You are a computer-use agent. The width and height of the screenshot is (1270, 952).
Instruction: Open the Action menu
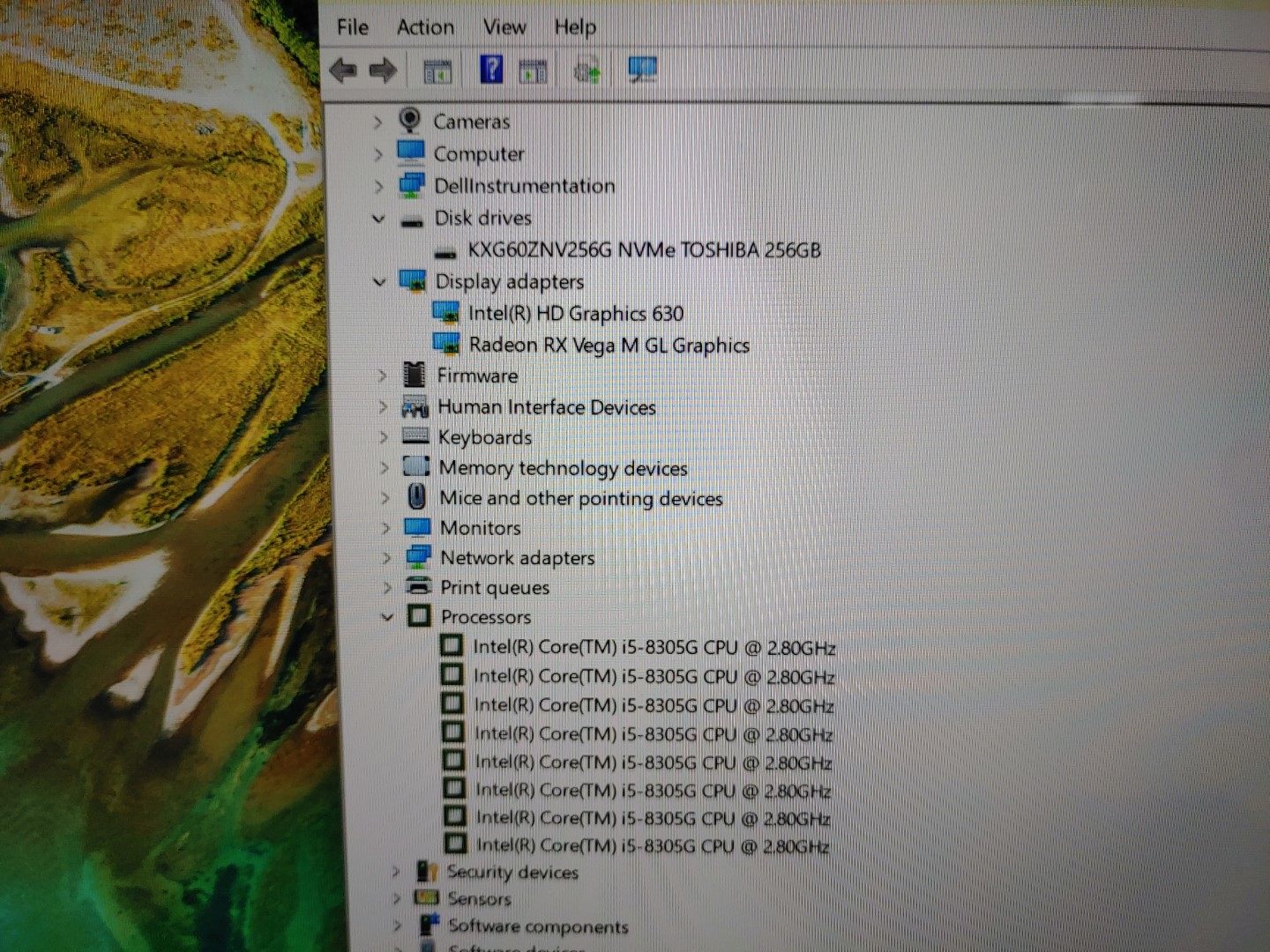tap(425, 27)
